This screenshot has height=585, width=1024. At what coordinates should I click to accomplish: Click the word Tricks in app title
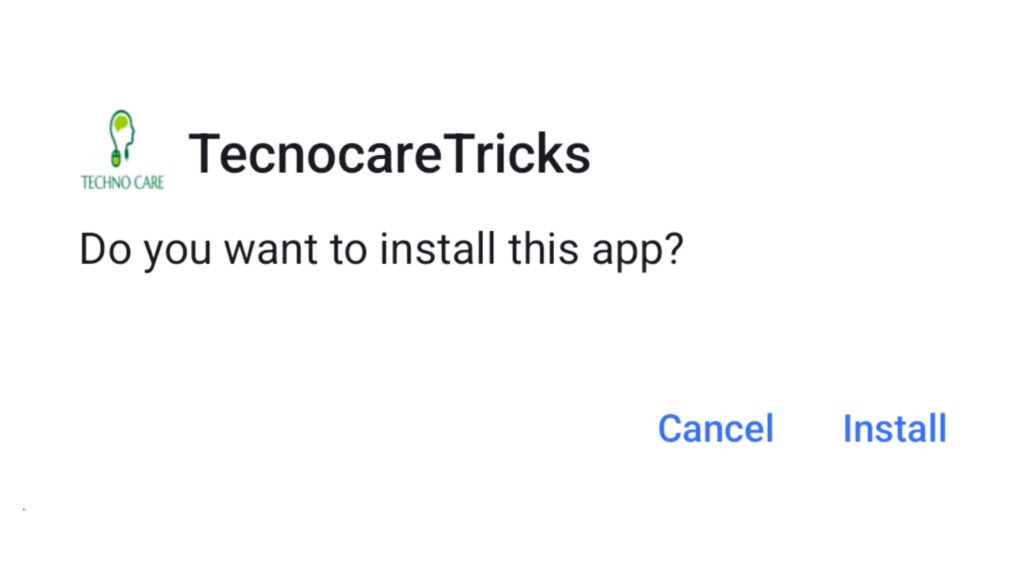pyautogui.click(x=517, y=154)
